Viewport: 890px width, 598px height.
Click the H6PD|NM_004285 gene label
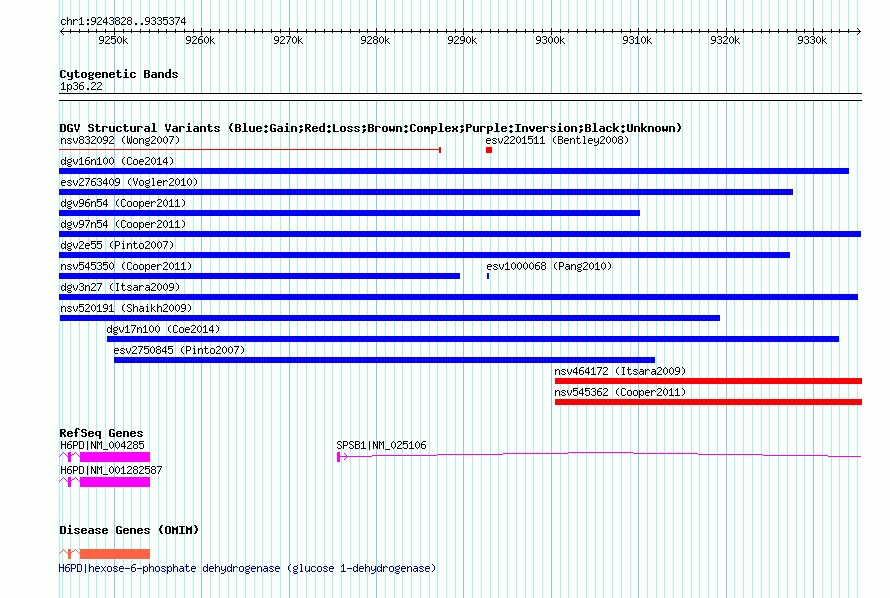click(102, 445)
